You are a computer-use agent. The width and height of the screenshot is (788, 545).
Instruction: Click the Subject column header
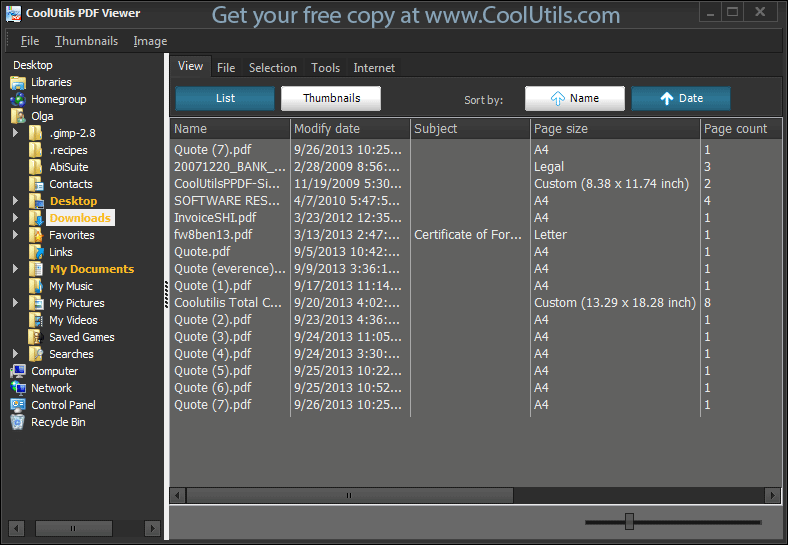pyautogui.click(x=470, y=129)
